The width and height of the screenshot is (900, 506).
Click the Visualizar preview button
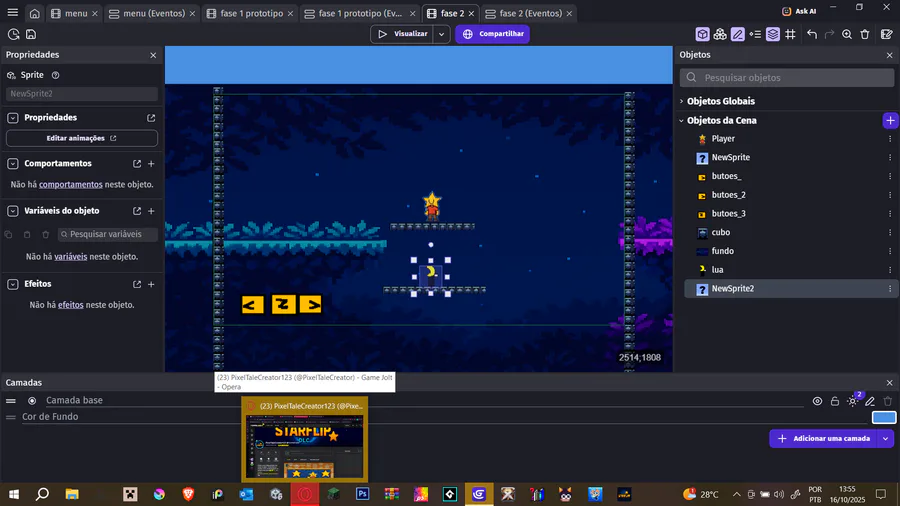click(402, 34)
